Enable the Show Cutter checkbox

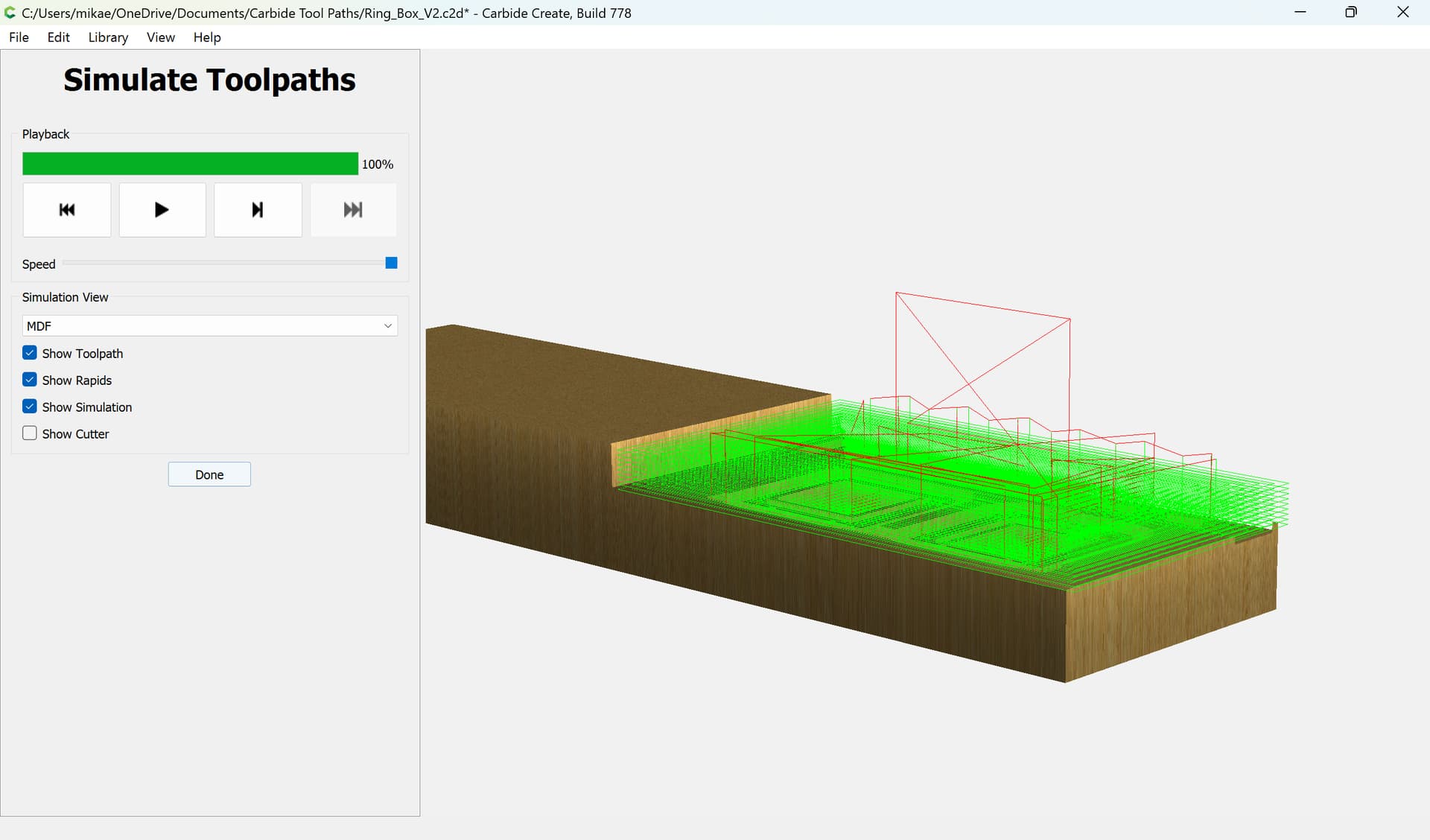30,433
